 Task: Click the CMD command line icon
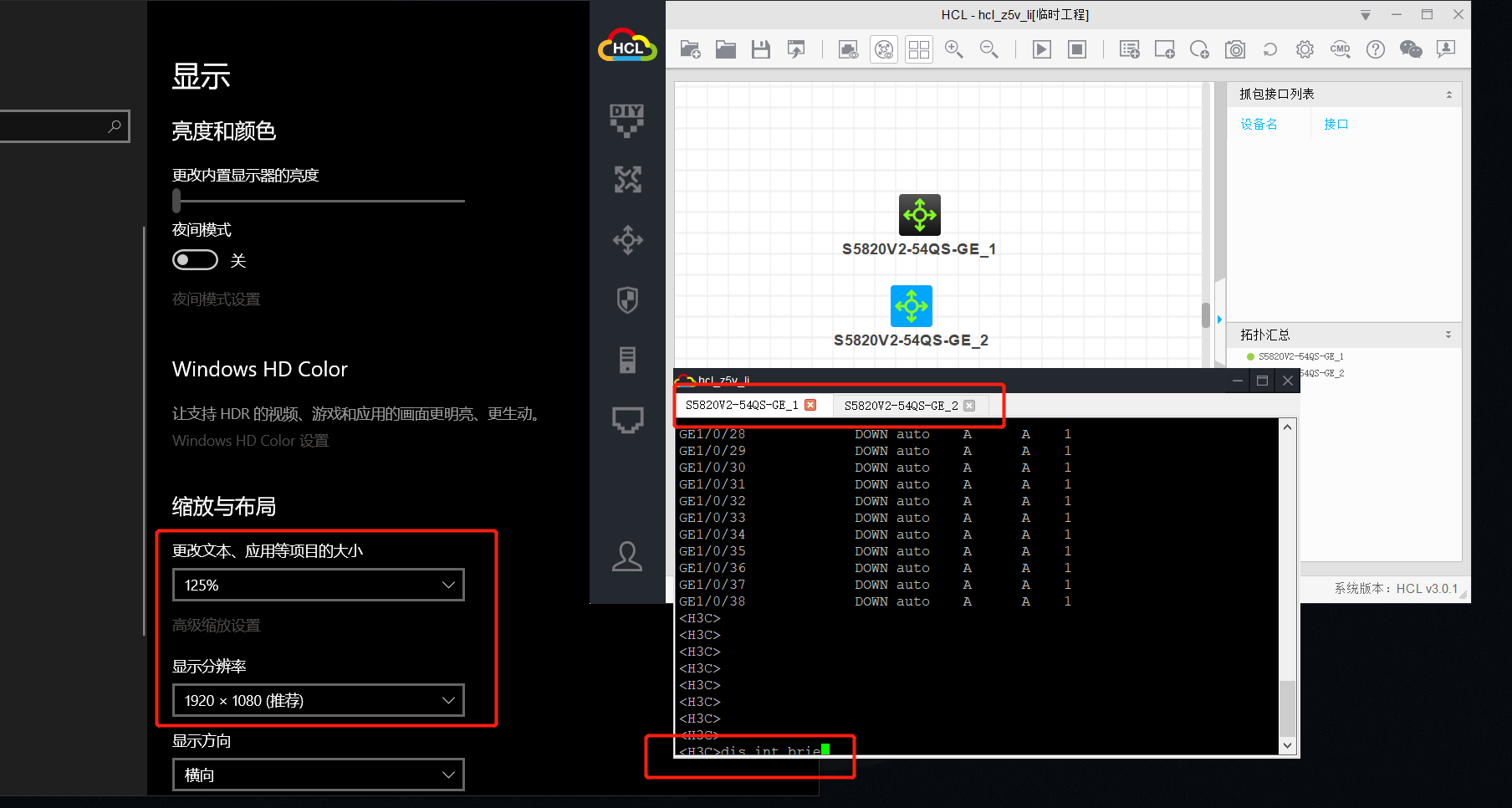point(1340,49)
